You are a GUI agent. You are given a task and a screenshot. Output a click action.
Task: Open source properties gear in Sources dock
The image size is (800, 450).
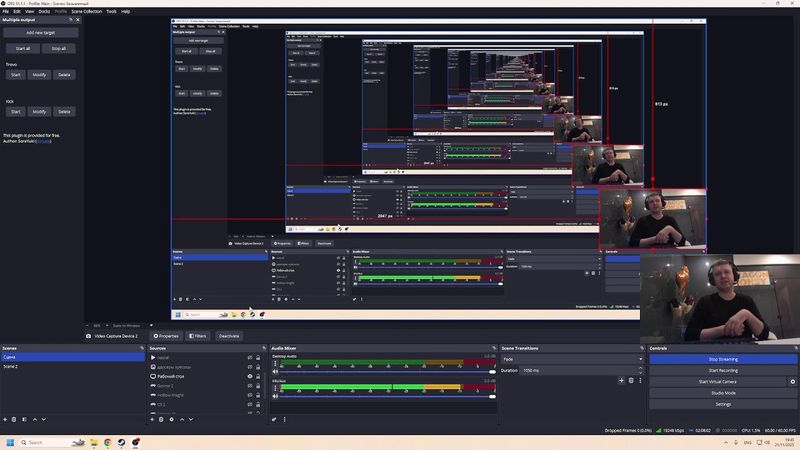pyautogui.click(x=171, y=419)
